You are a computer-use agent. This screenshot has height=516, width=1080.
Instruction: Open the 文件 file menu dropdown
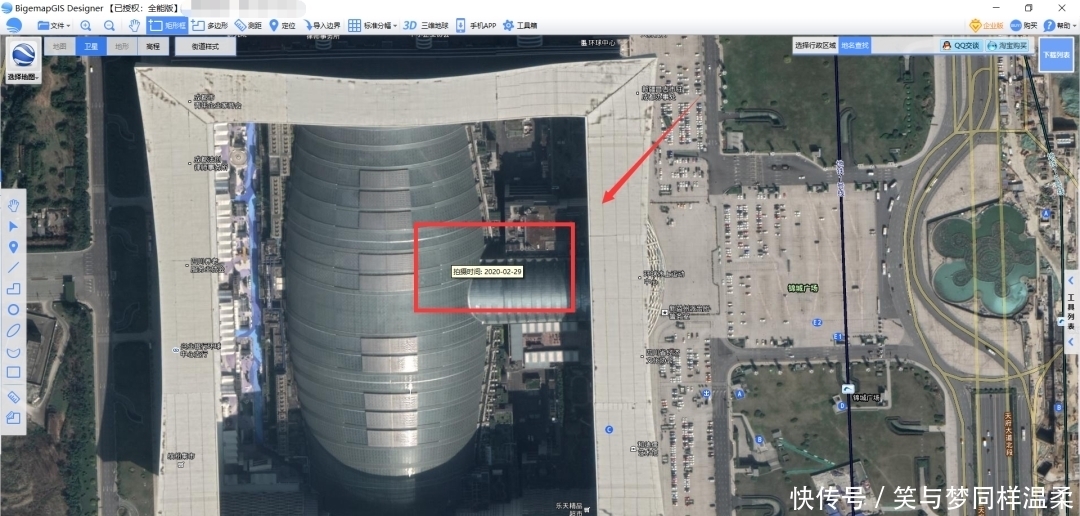click(54, 25)
